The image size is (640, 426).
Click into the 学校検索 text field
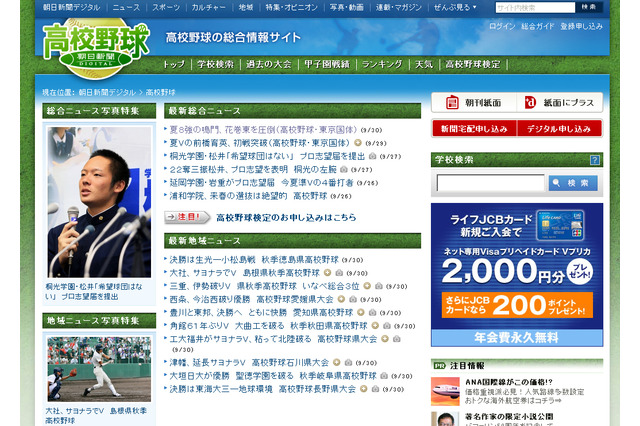click(490, 183)
